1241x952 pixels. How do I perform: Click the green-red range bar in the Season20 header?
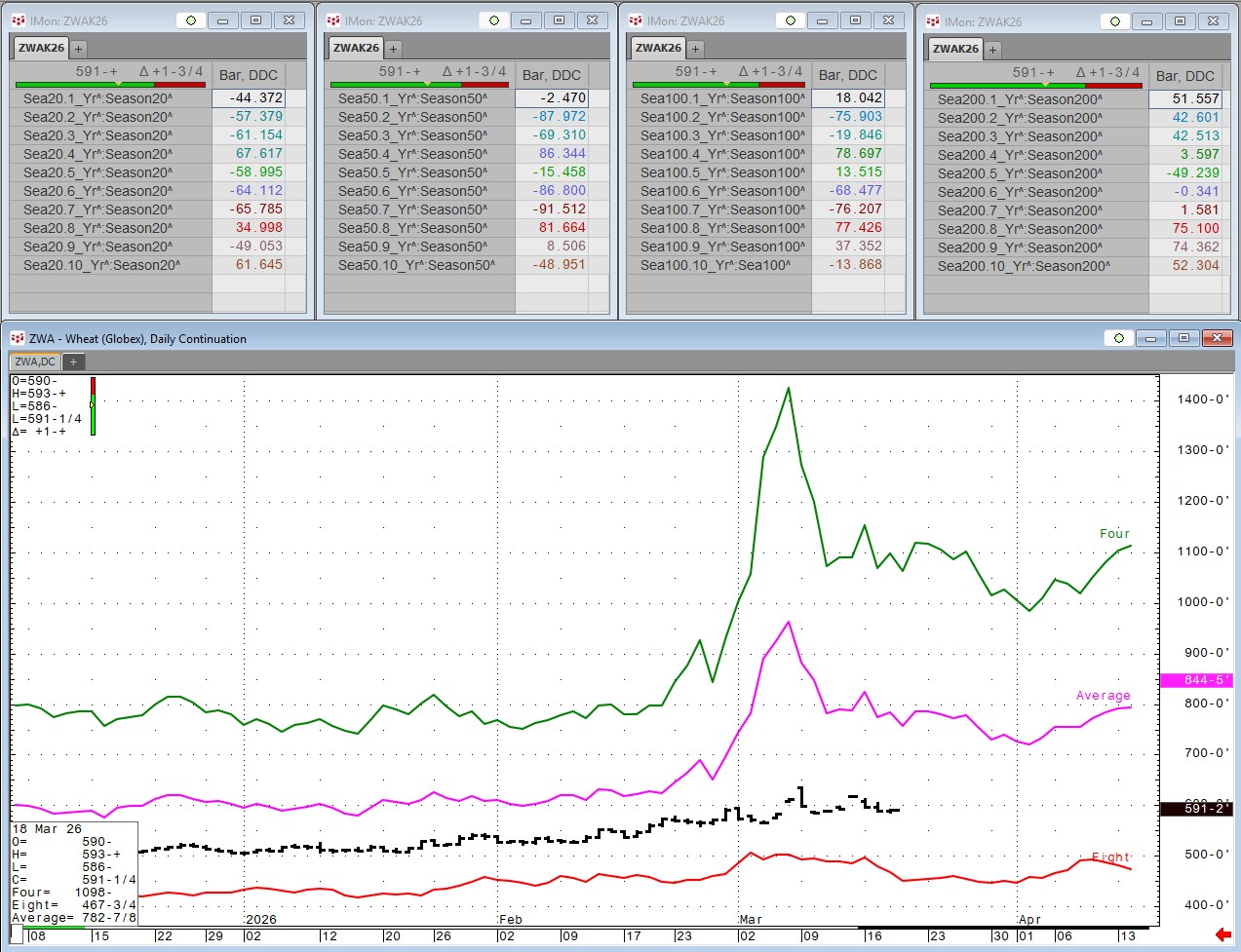click(x=110, y=85)
